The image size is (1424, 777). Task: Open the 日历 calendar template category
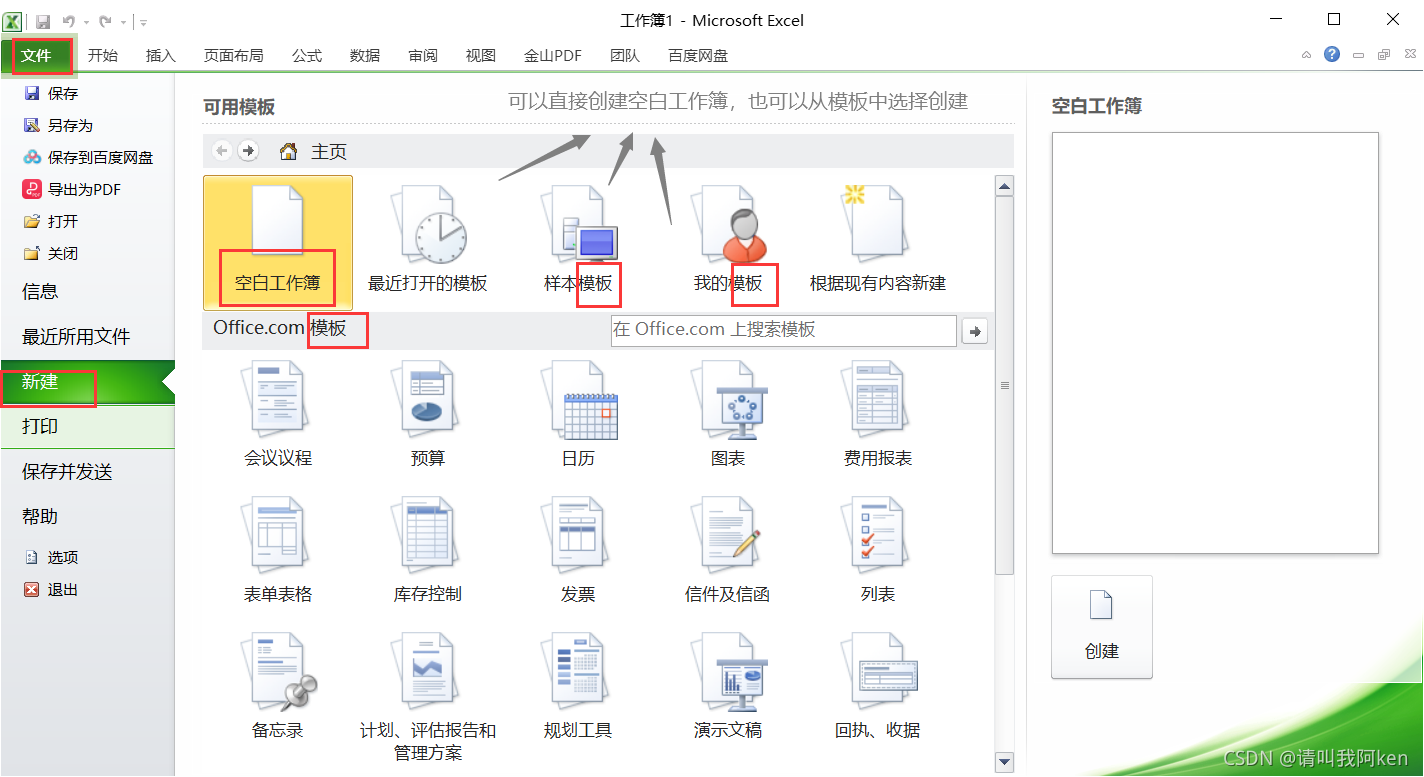pos(578,415)
